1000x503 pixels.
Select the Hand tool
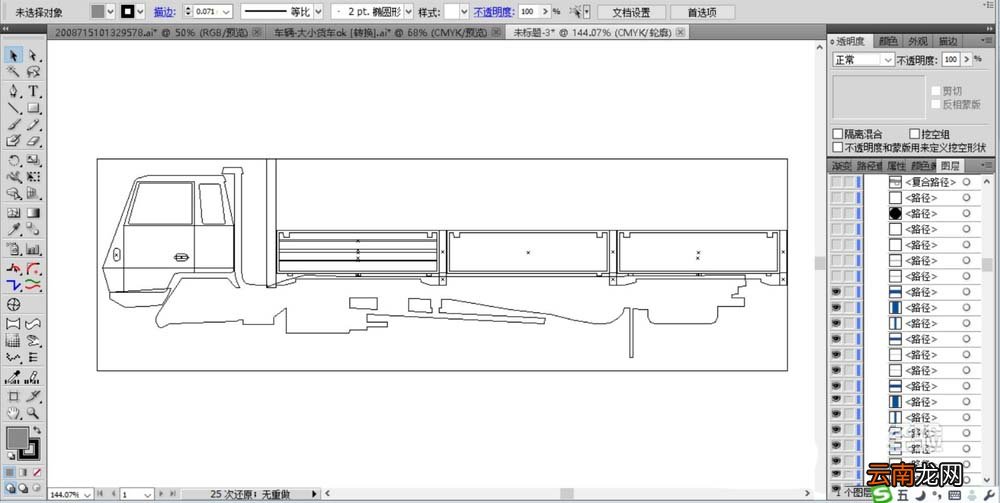coord(14,412)
